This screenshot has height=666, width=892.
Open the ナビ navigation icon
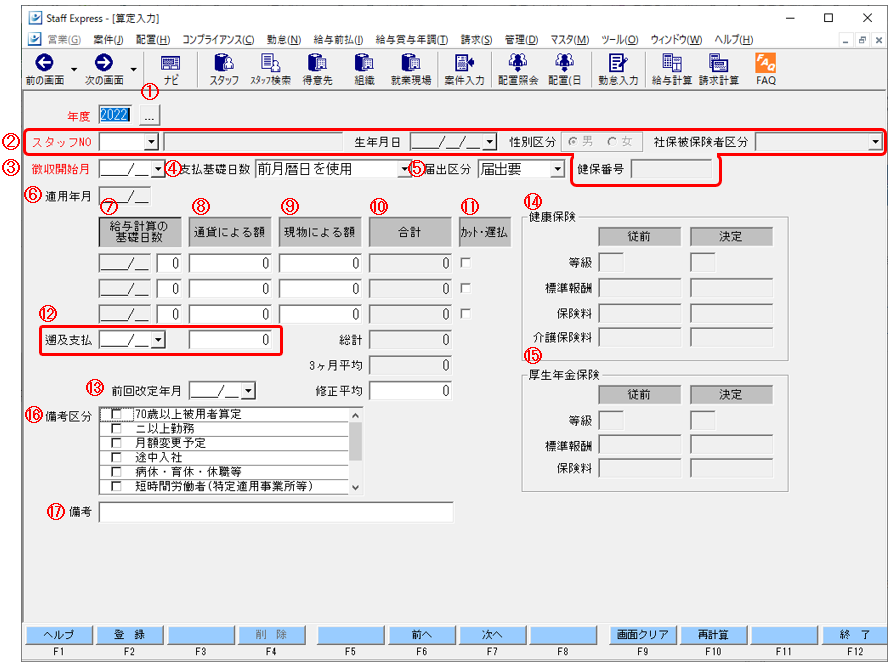[x=171, y=69]
